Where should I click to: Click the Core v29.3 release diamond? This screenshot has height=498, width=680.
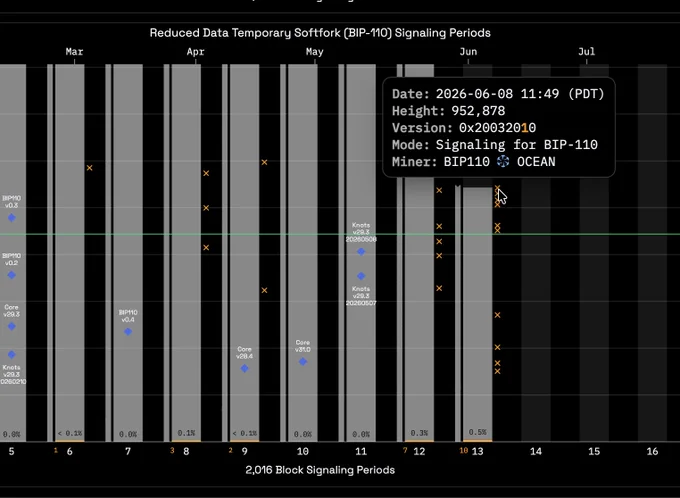pyautogui.click(x=12, y=326)
